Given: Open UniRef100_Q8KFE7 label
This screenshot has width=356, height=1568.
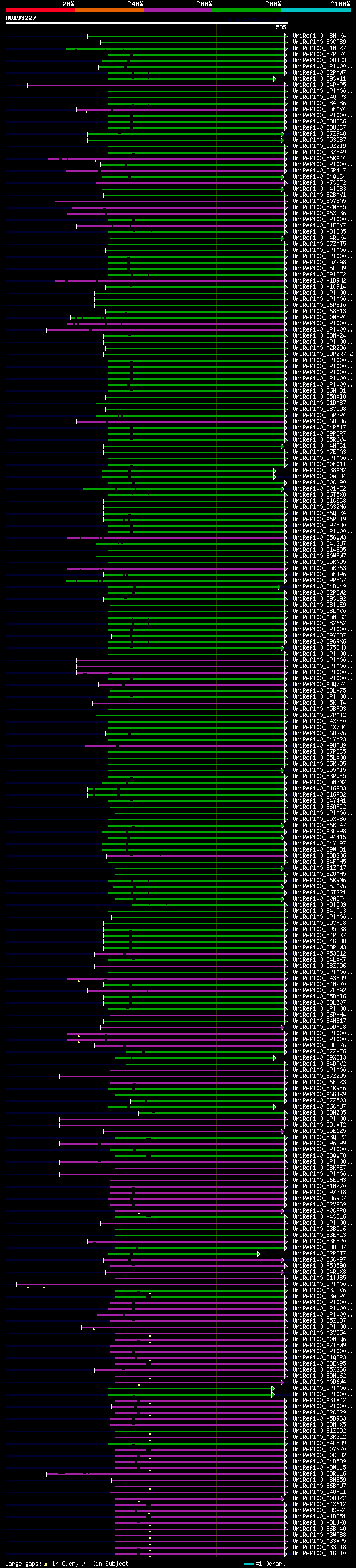Looking at the screenshot, I should coord(319,1168).
